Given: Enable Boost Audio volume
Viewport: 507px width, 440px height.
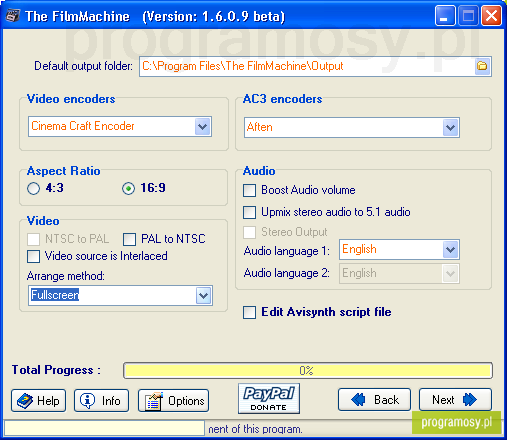Looking at the screenshot, I should point(249,190).
